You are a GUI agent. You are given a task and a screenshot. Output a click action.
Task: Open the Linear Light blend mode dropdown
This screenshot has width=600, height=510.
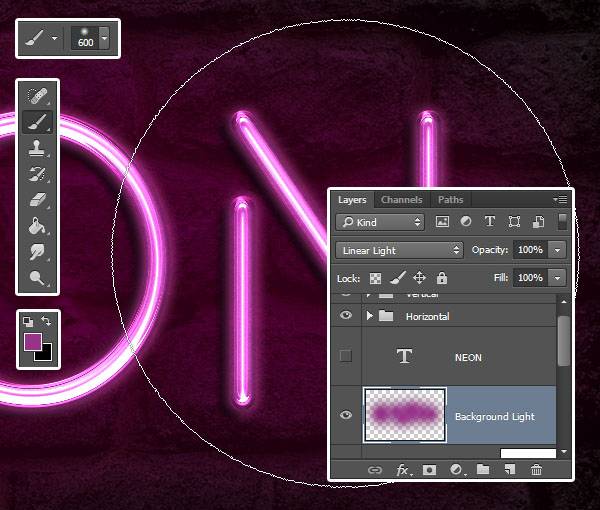[x=399, y=250]
